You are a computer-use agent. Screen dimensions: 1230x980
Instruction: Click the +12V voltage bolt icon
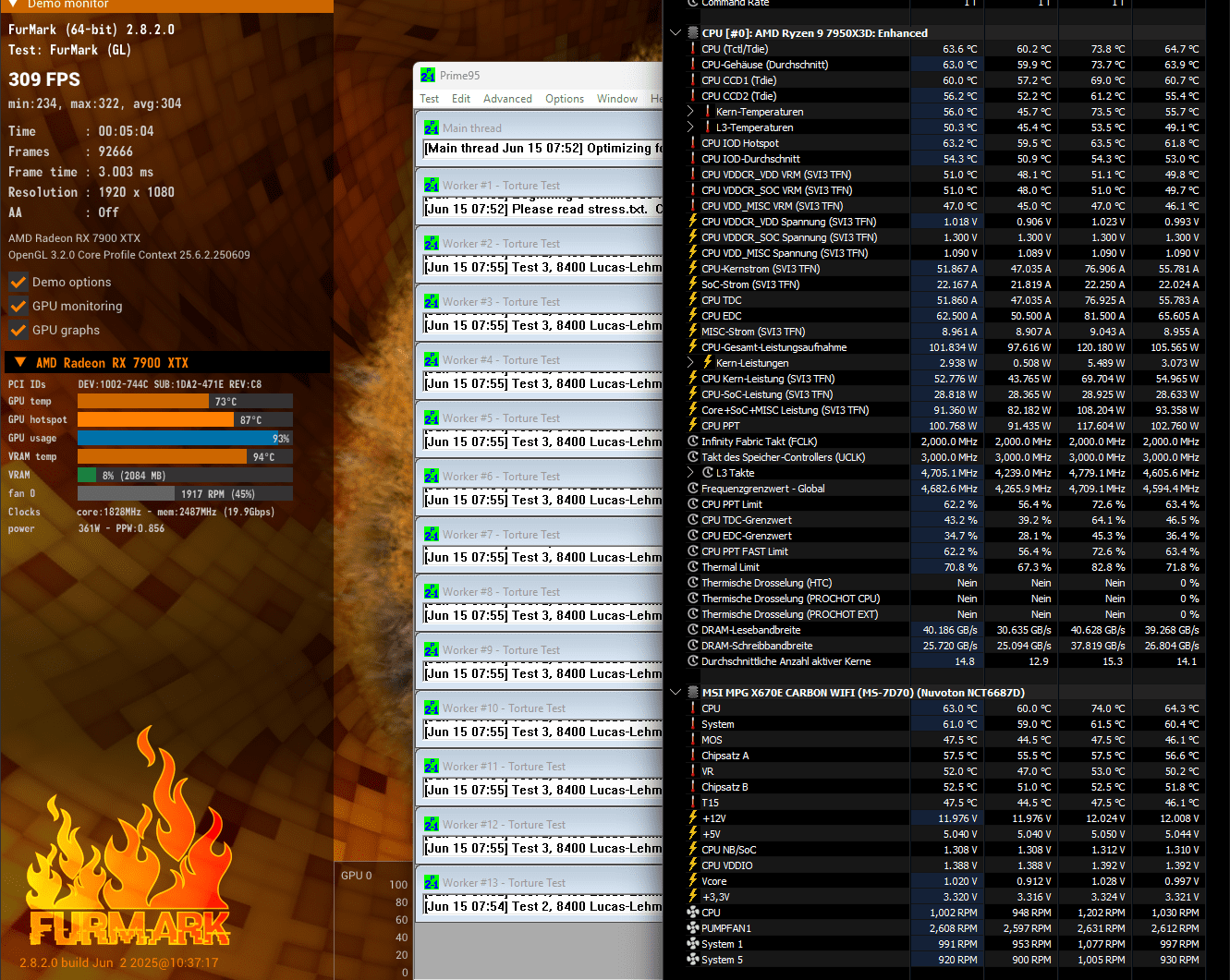693,818
